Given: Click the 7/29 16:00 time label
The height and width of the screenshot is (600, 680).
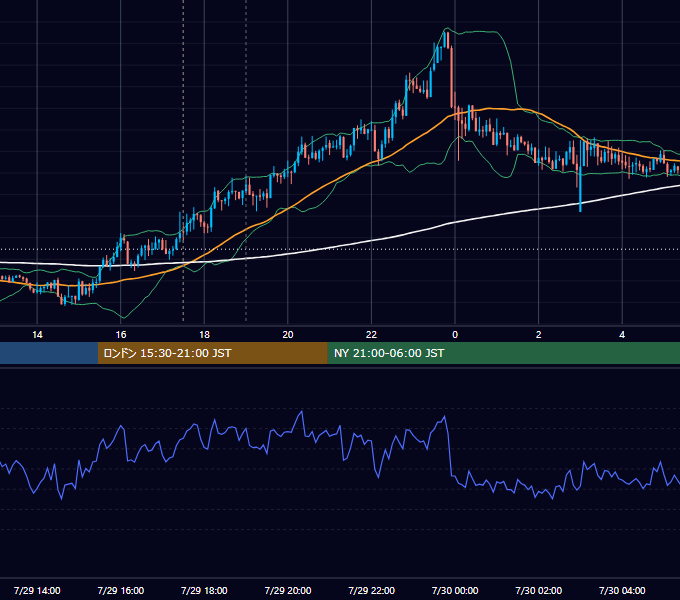Looking at the screenshot, I should (121, 590).
